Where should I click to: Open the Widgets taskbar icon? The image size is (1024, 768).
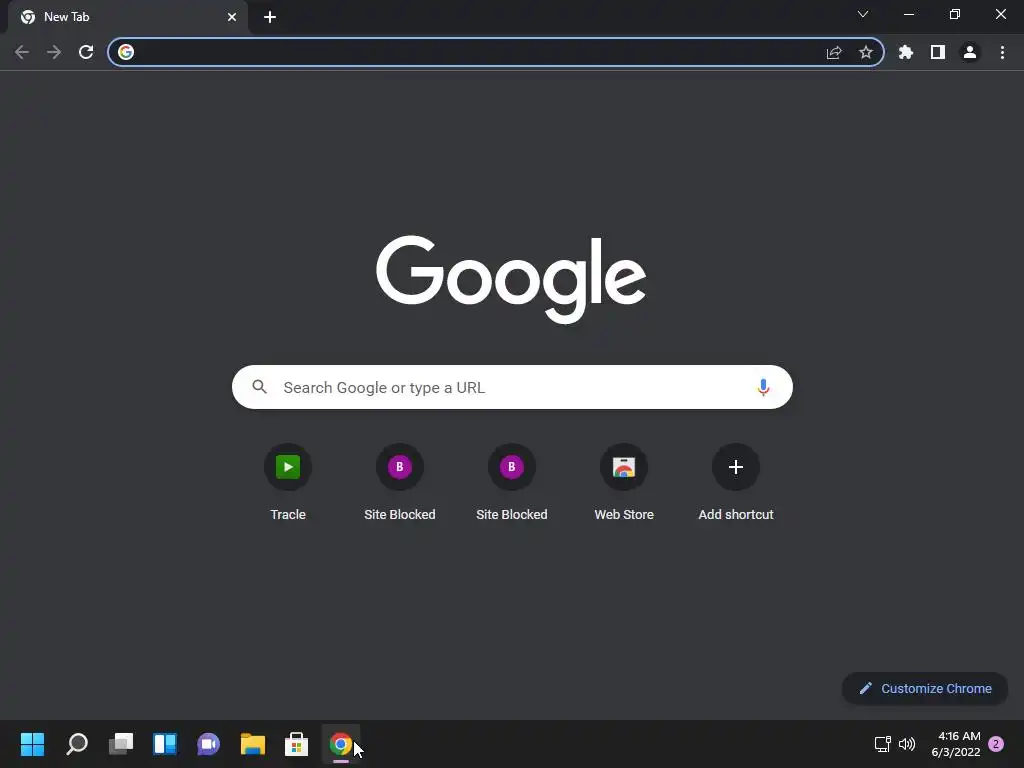click(x=165, y=744)
